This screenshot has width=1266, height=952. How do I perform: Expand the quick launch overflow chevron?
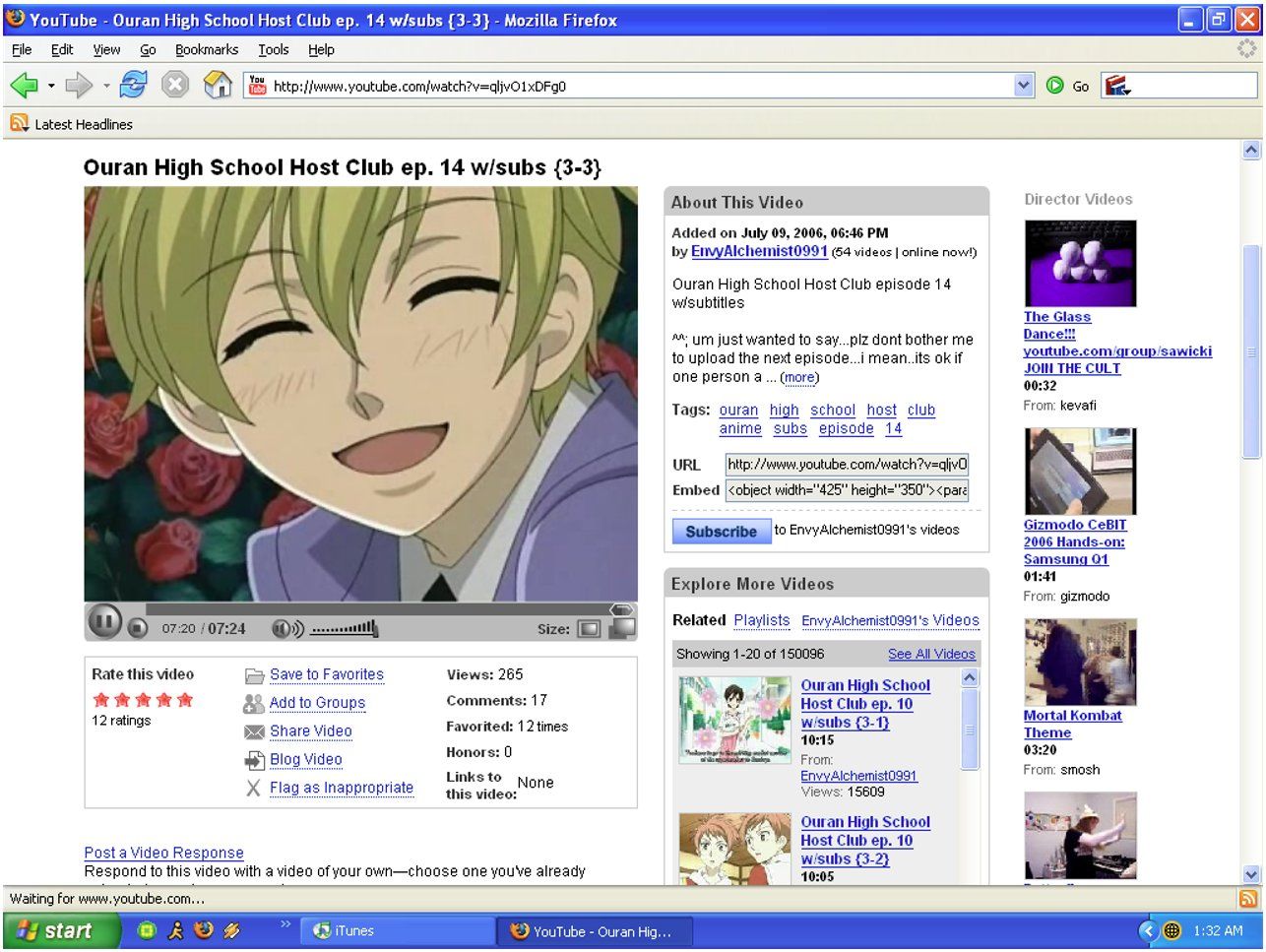click(x=285, y=924)
